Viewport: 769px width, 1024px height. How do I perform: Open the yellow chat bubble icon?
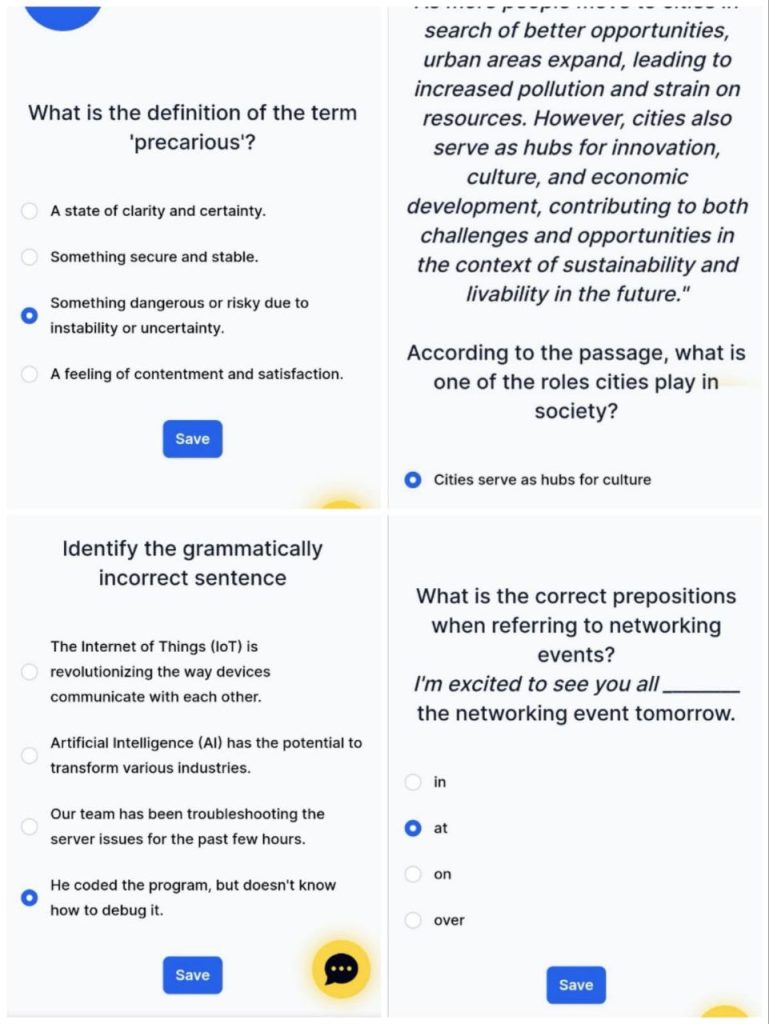coord(341,969)
